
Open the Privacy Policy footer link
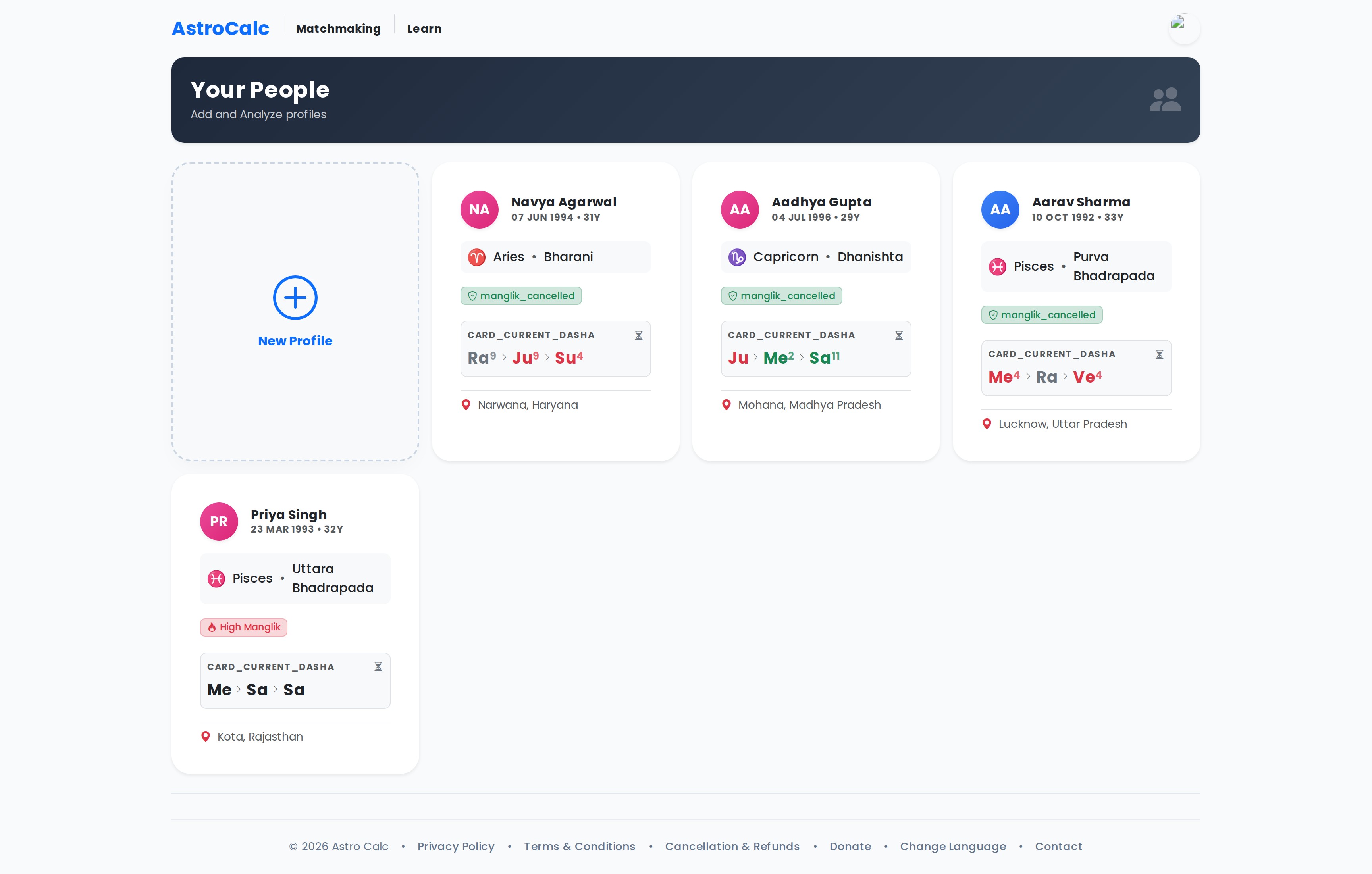click(x=455, y=846)
